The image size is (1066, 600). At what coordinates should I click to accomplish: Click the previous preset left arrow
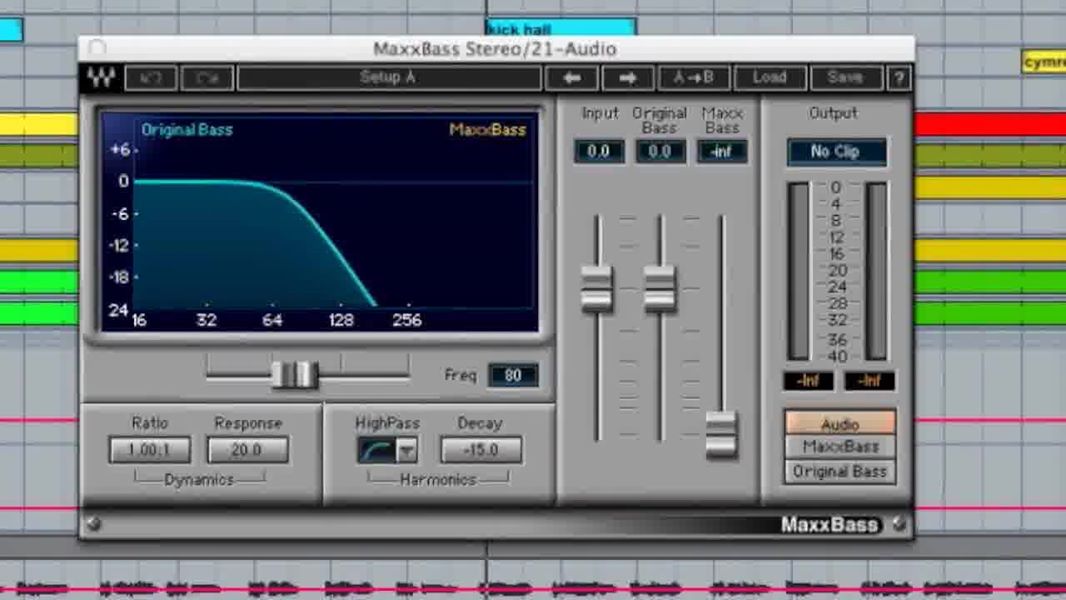click(572, 77)
